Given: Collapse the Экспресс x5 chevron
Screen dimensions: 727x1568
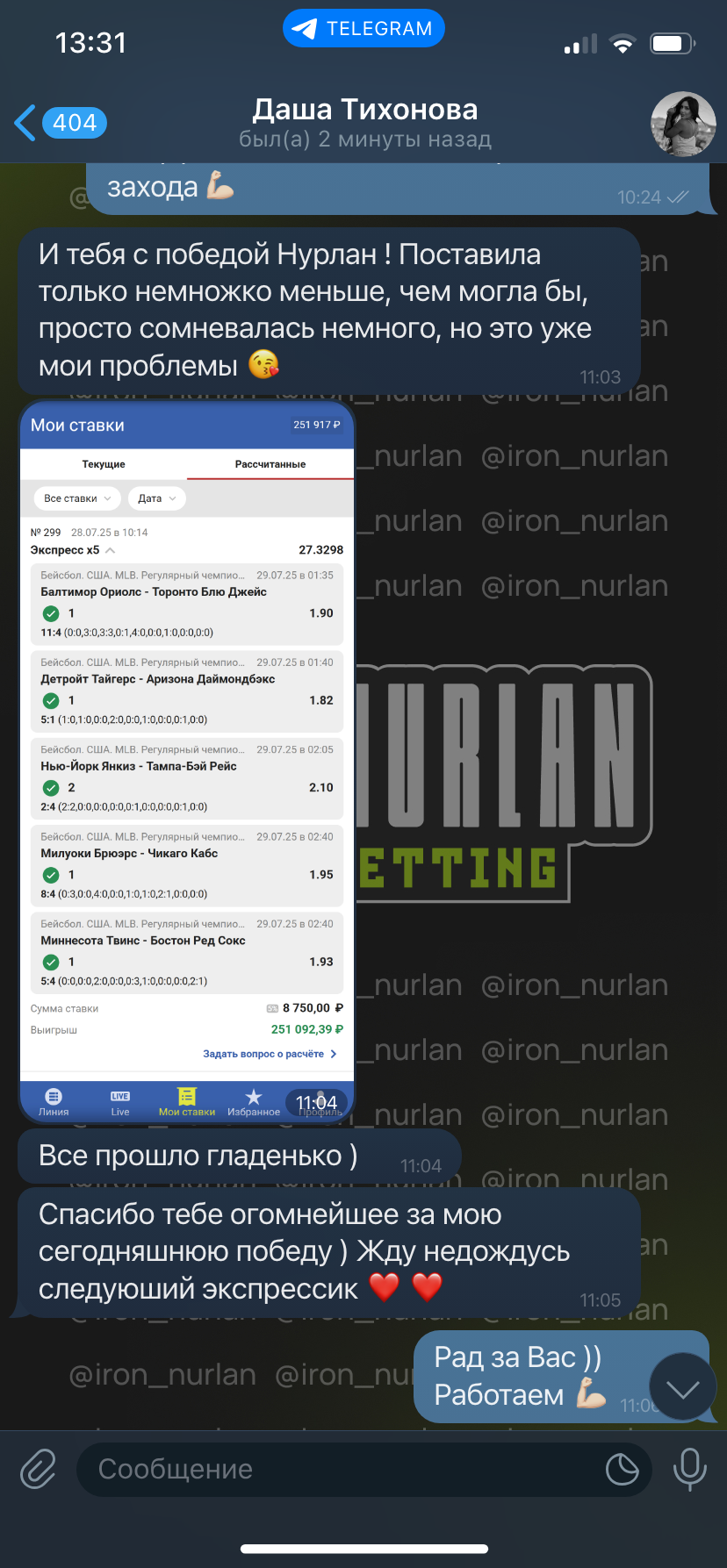Looking at the screenshot, I should coord(111,550).
